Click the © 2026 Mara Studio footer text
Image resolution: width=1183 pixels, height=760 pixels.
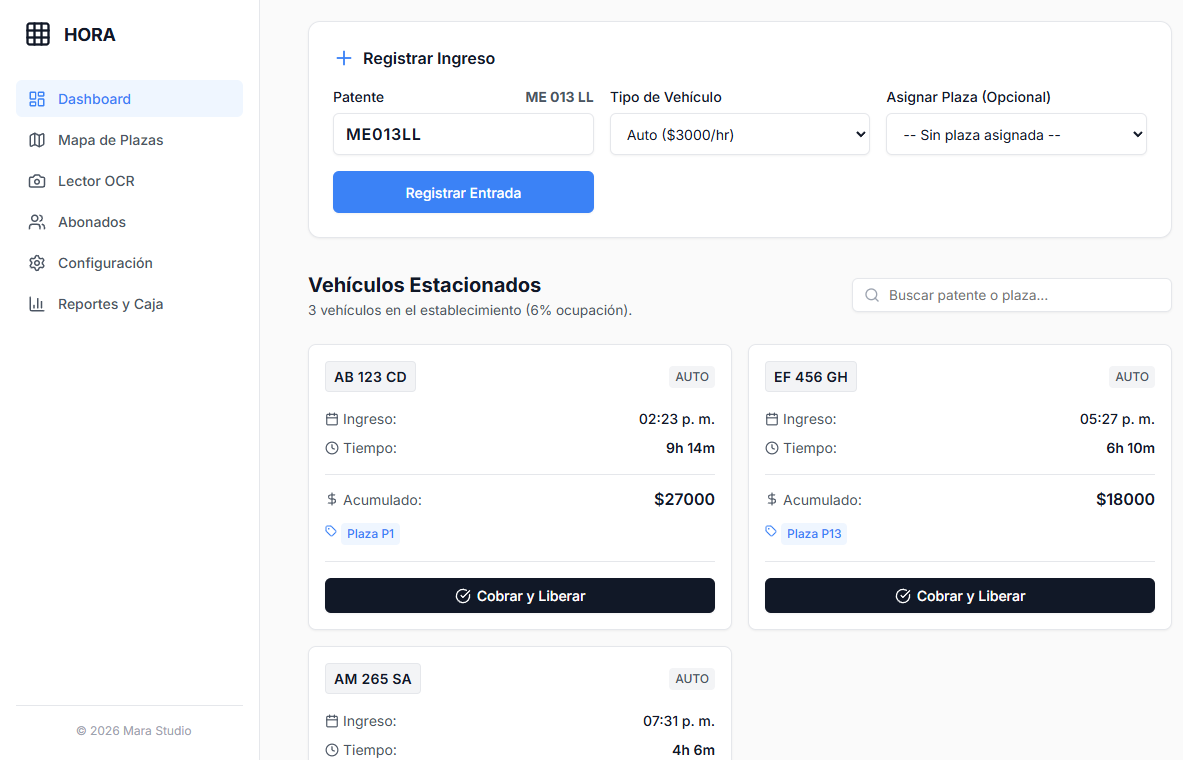tap(134, 731)
